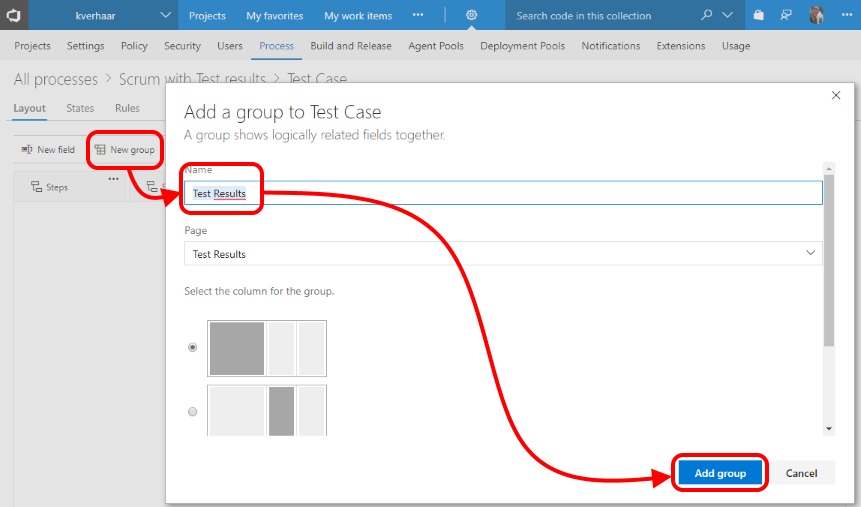Viewport: 861px width, 507px height.
Task: Open the far-right ellipsis menu
Action: [x=847, y=15]
